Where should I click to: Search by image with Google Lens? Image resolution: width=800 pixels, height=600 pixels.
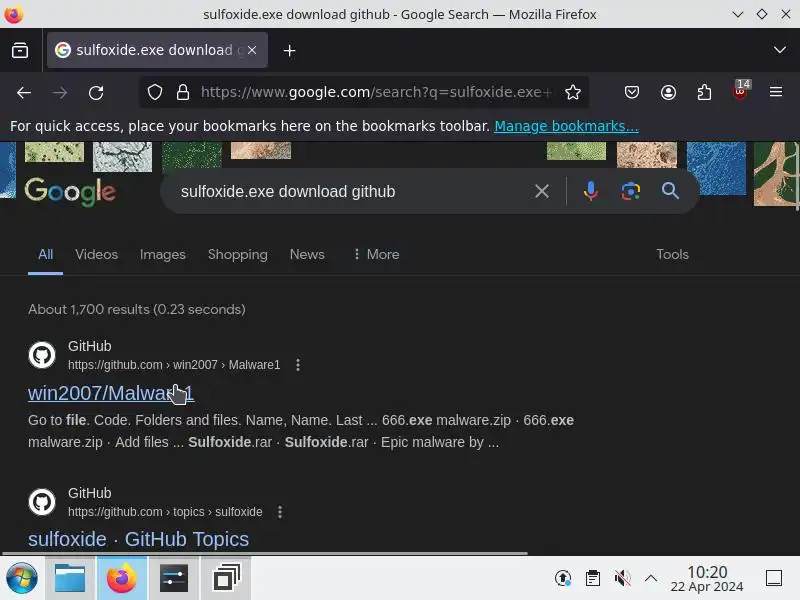point(631,191)
